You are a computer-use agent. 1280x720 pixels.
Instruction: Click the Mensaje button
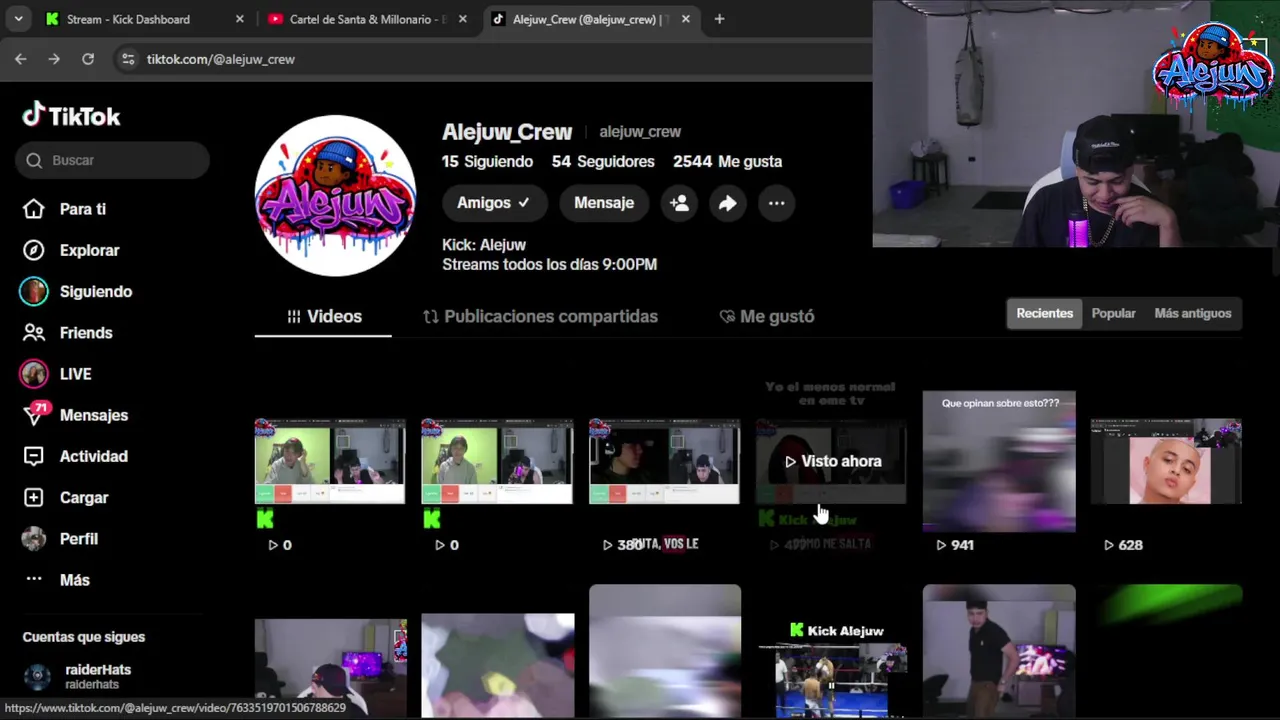604,203
